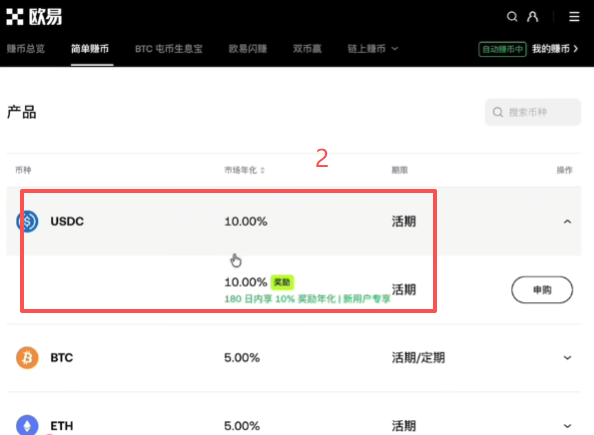594x435 pixels.
Task: Click the 自动赚币中 status badge
Action: coord(502,49)
